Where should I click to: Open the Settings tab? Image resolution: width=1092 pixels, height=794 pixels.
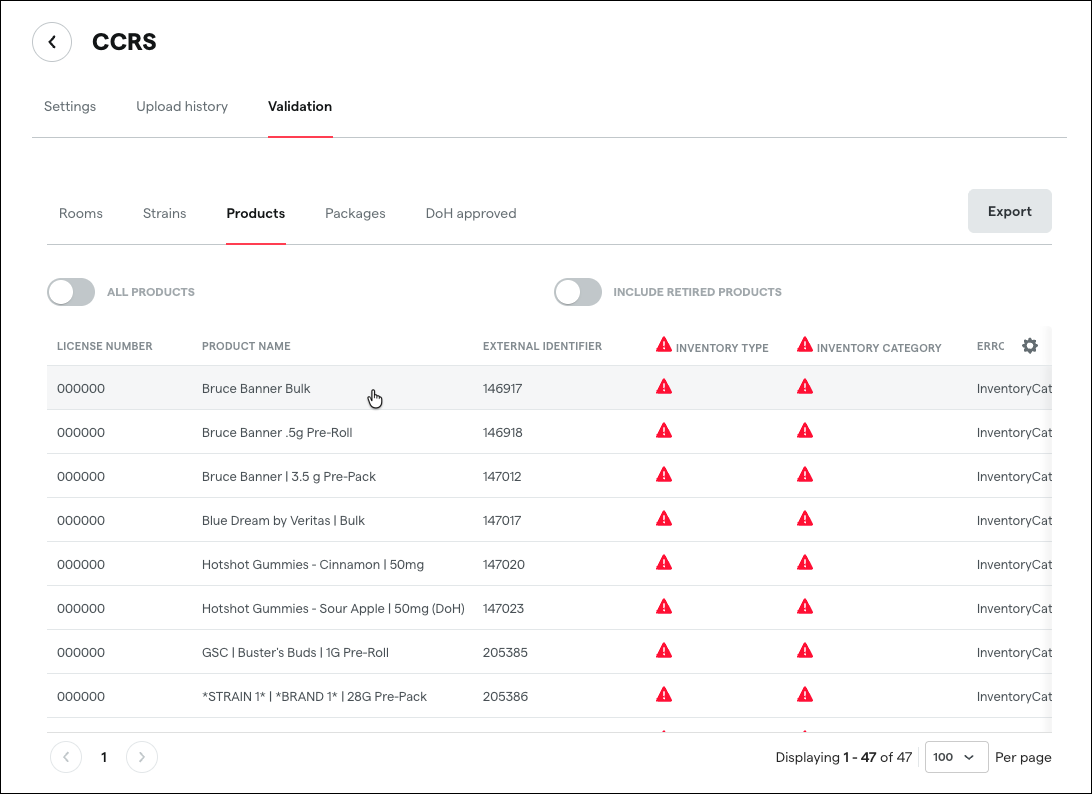pos(70,107)
